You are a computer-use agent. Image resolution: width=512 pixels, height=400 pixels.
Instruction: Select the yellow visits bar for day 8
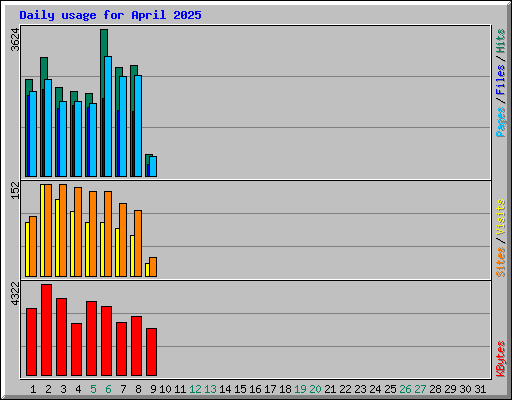[132, 256]
